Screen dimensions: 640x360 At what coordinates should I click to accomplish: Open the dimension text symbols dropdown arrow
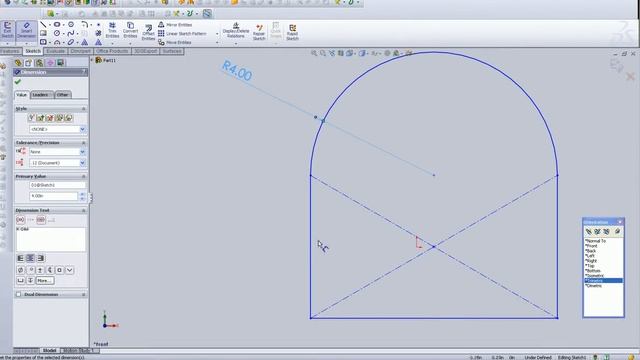tap(69, 270)
